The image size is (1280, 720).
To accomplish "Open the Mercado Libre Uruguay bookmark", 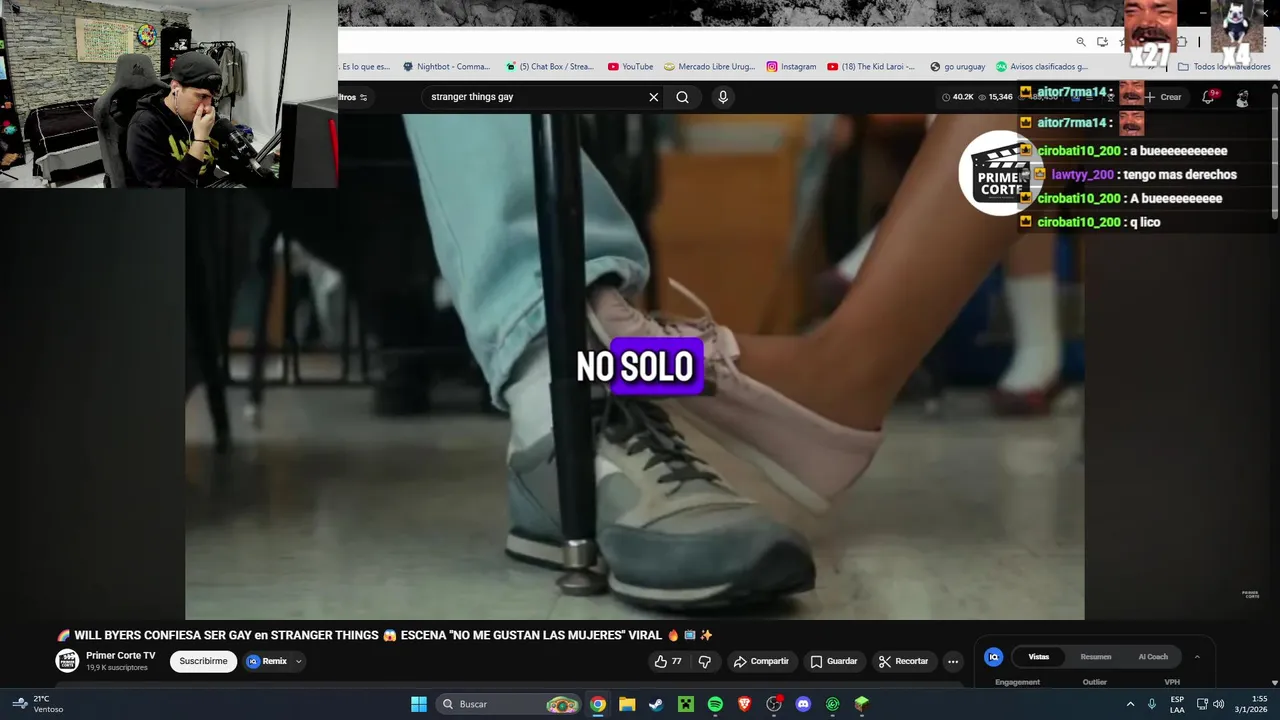I will pyautogui.click(x=710, y=67).
